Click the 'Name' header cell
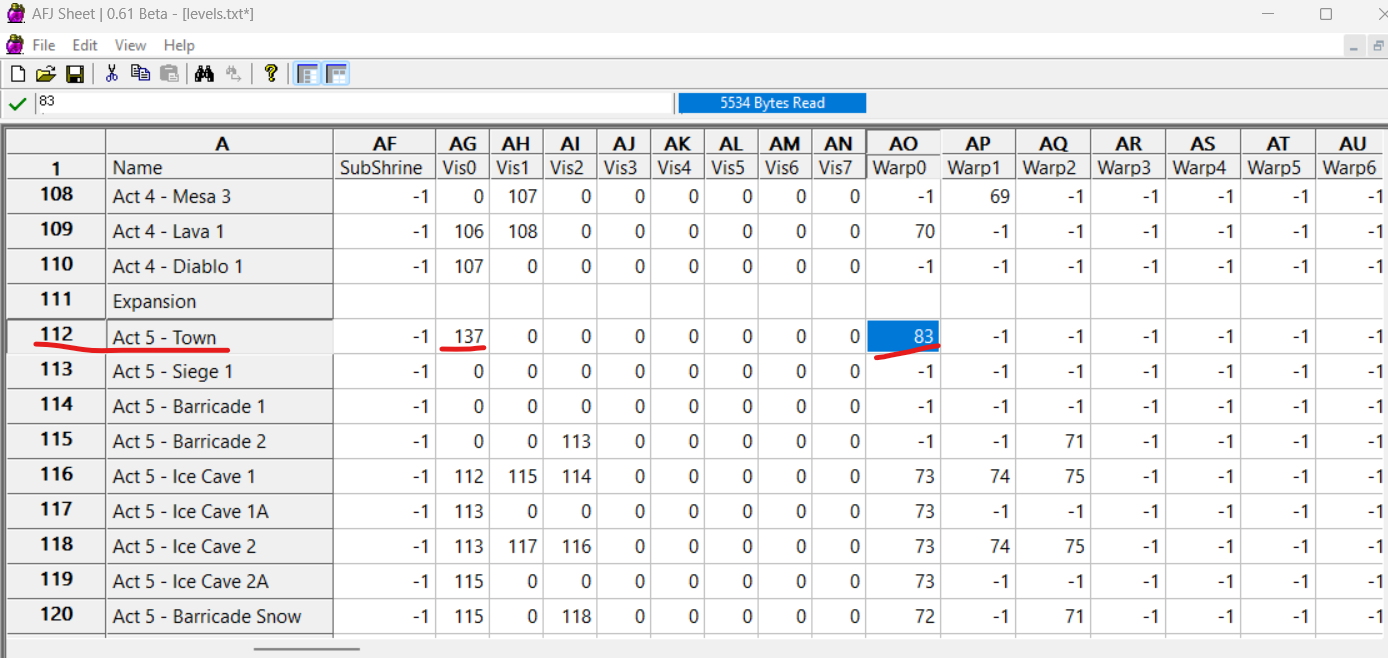Image resolution: width=1388 pixels, height=658 pixels. (220, 167)
